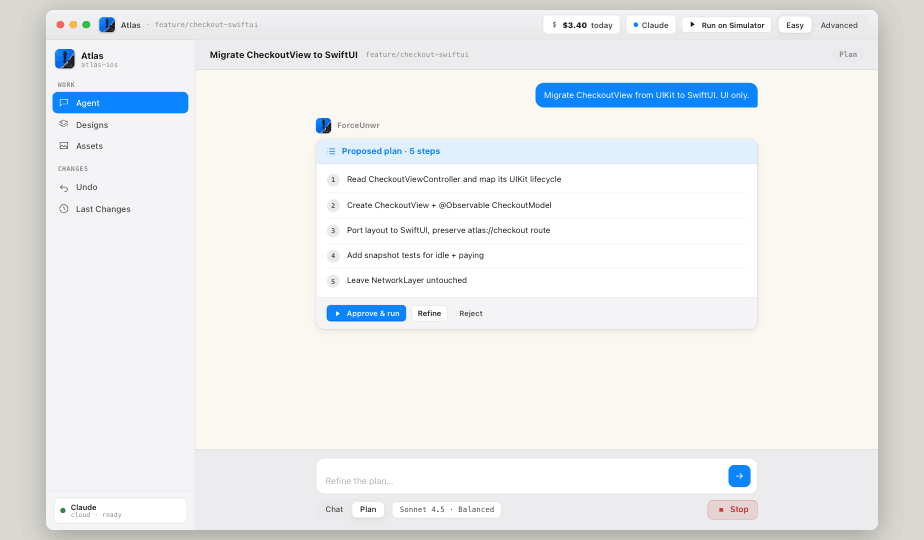Click the Assets image icon
This screenshot has width=924, height=540.
(64, 146)
